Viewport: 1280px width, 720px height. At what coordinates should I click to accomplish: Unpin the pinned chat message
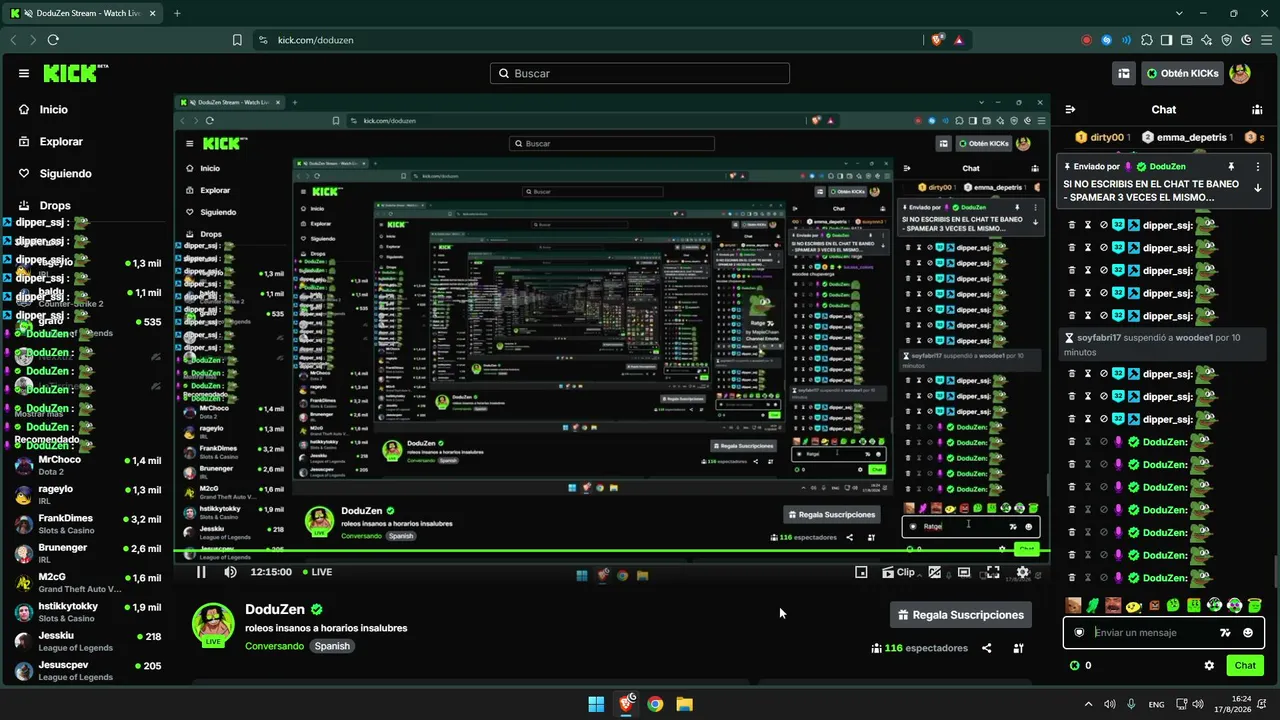point(1231,166)
